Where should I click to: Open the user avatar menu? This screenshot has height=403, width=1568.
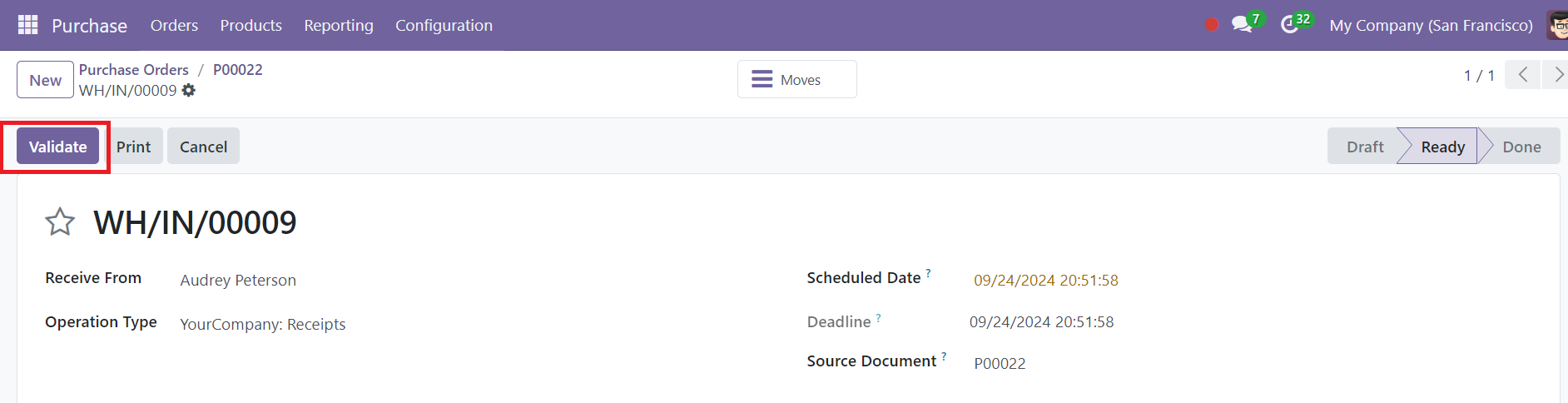1557,25
